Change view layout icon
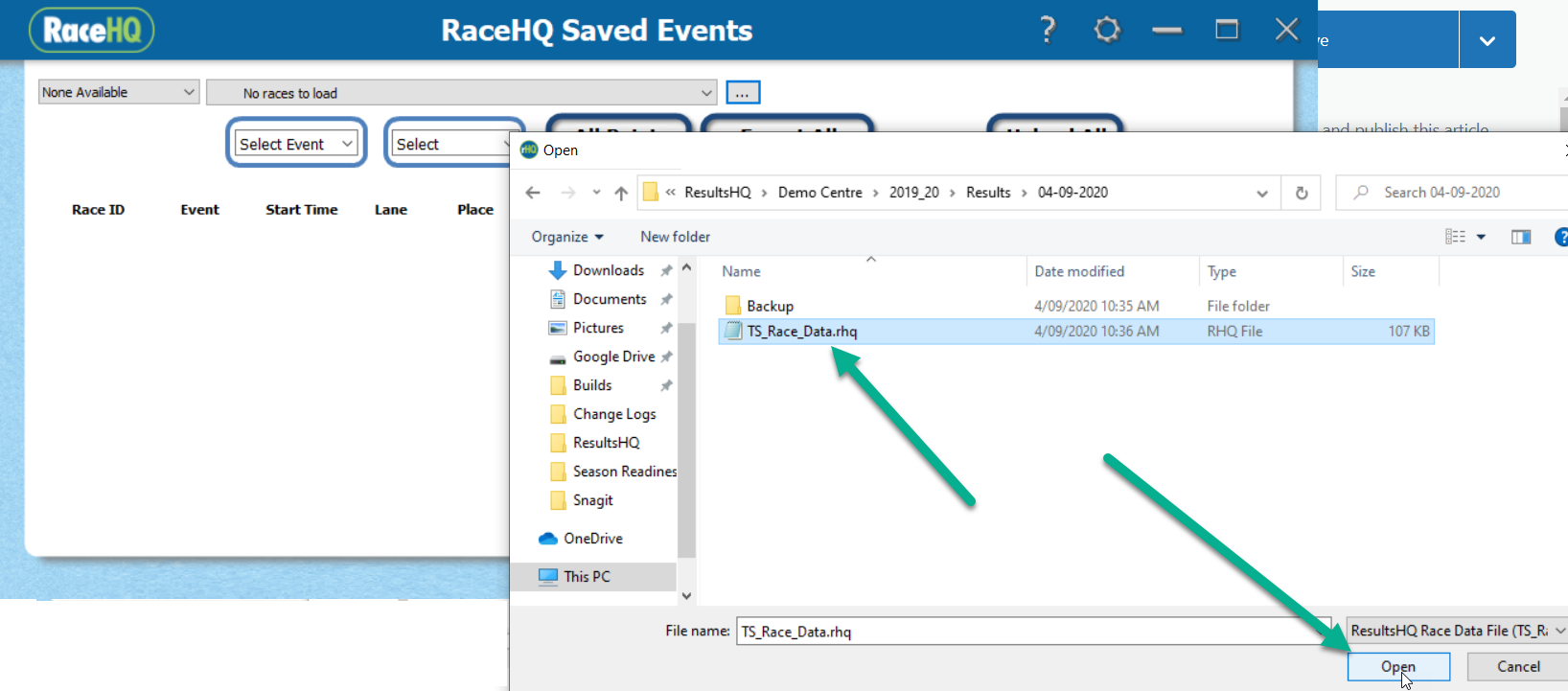This screenshot has height=691, width=1568. point(1455,237)
